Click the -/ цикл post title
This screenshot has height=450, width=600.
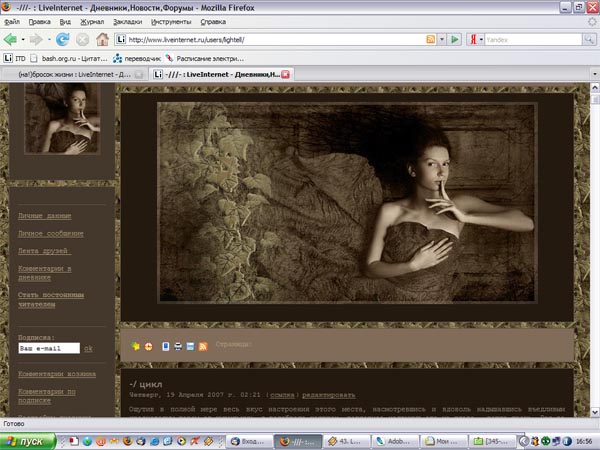146,384
